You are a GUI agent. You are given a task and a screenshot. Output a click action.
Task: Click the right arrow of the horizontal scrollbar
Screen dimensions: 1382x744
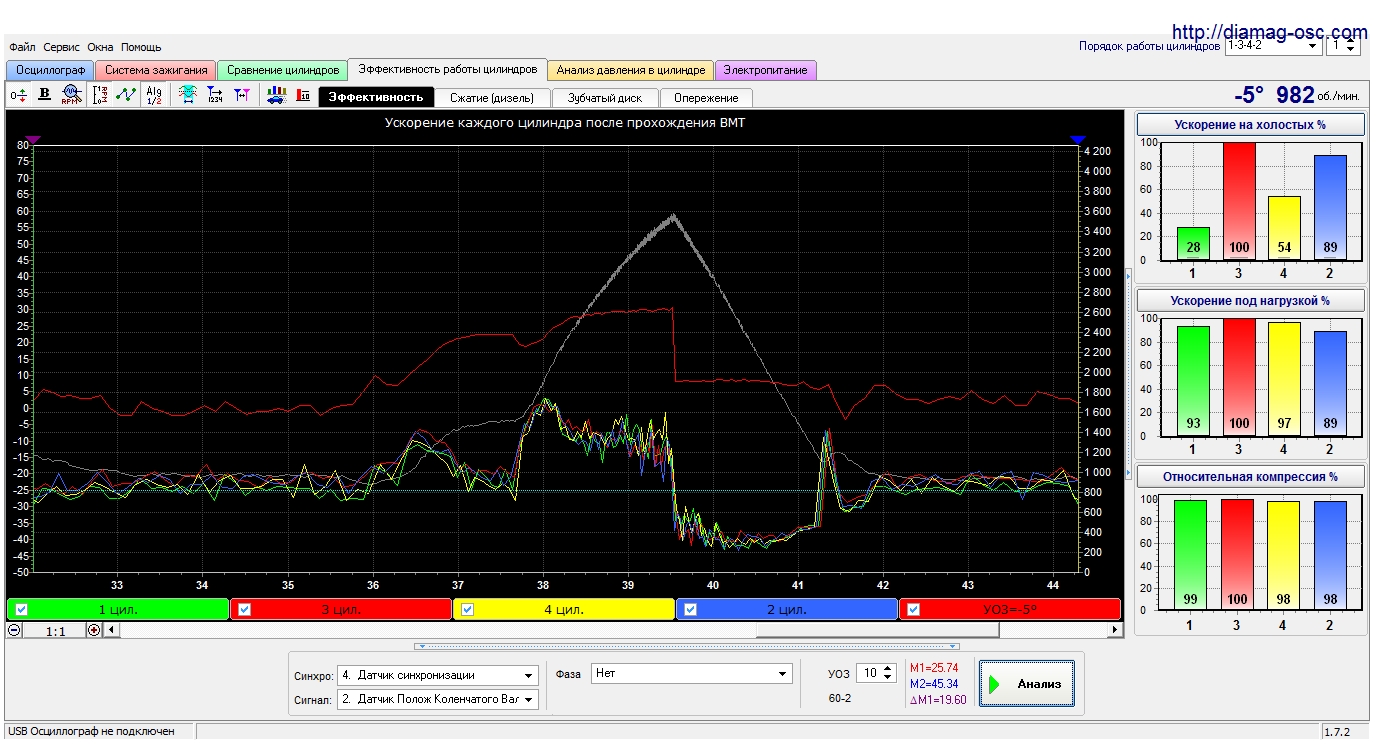click(x=1116, y=631)
